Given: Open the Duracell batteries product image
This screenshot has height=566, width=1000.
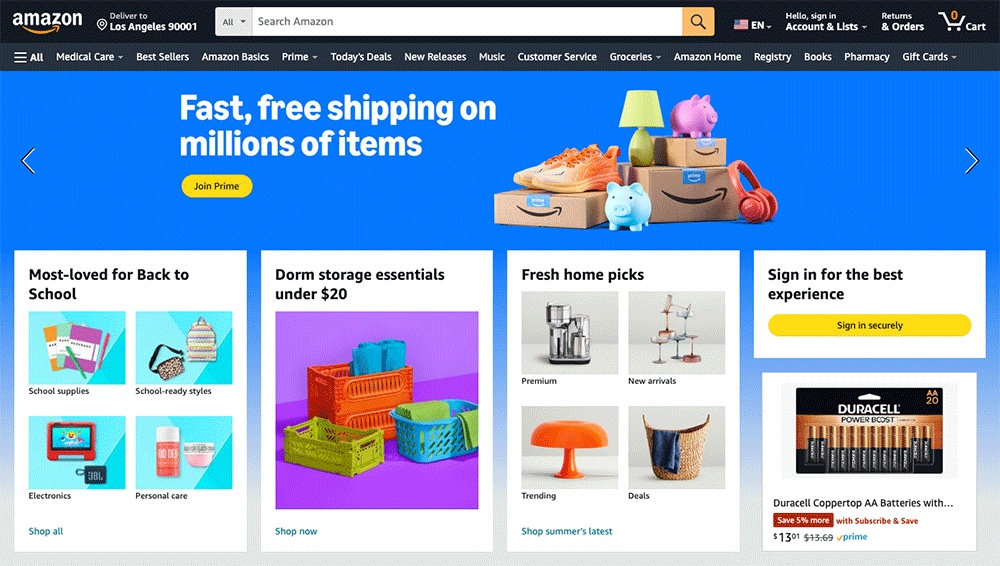Looking at the screenshot, I should [869, 431].
